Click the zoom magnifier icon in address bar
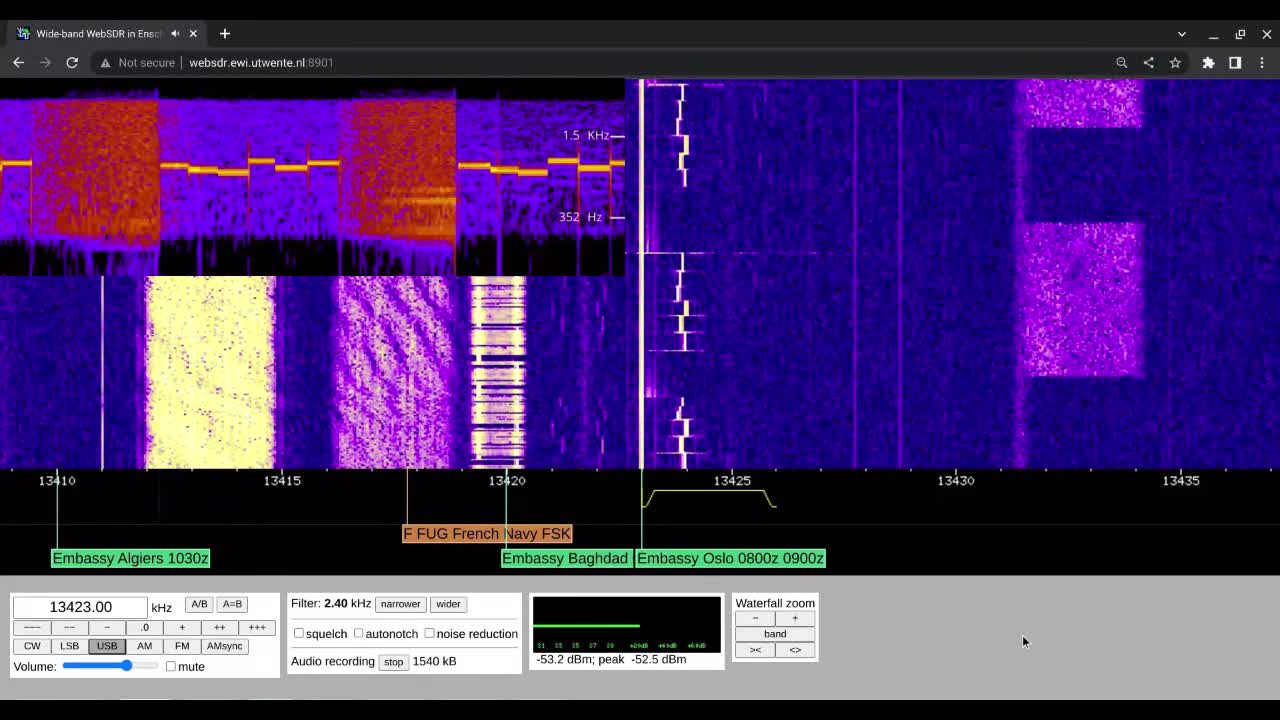The image size is (1280, 720). click(1122, 62)
